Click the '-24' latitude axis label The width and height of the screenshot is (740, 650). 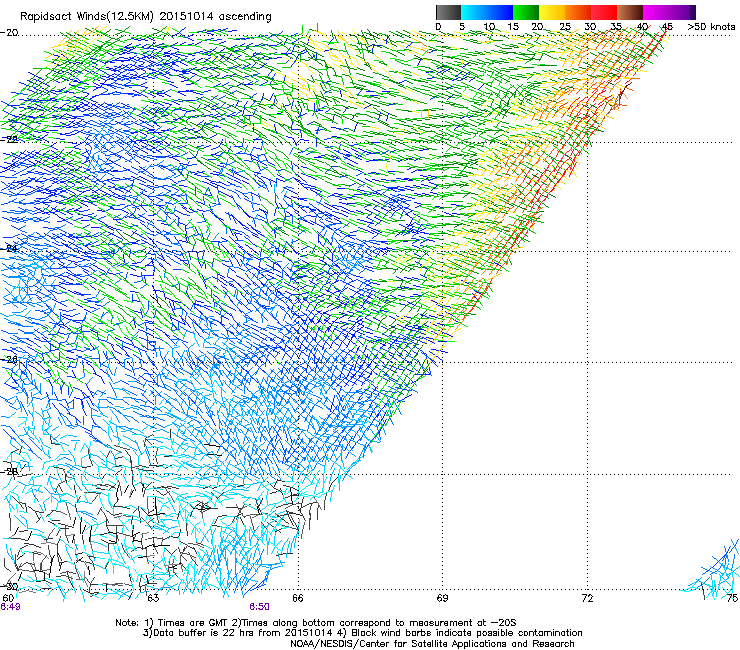click(x=9, y=248)
